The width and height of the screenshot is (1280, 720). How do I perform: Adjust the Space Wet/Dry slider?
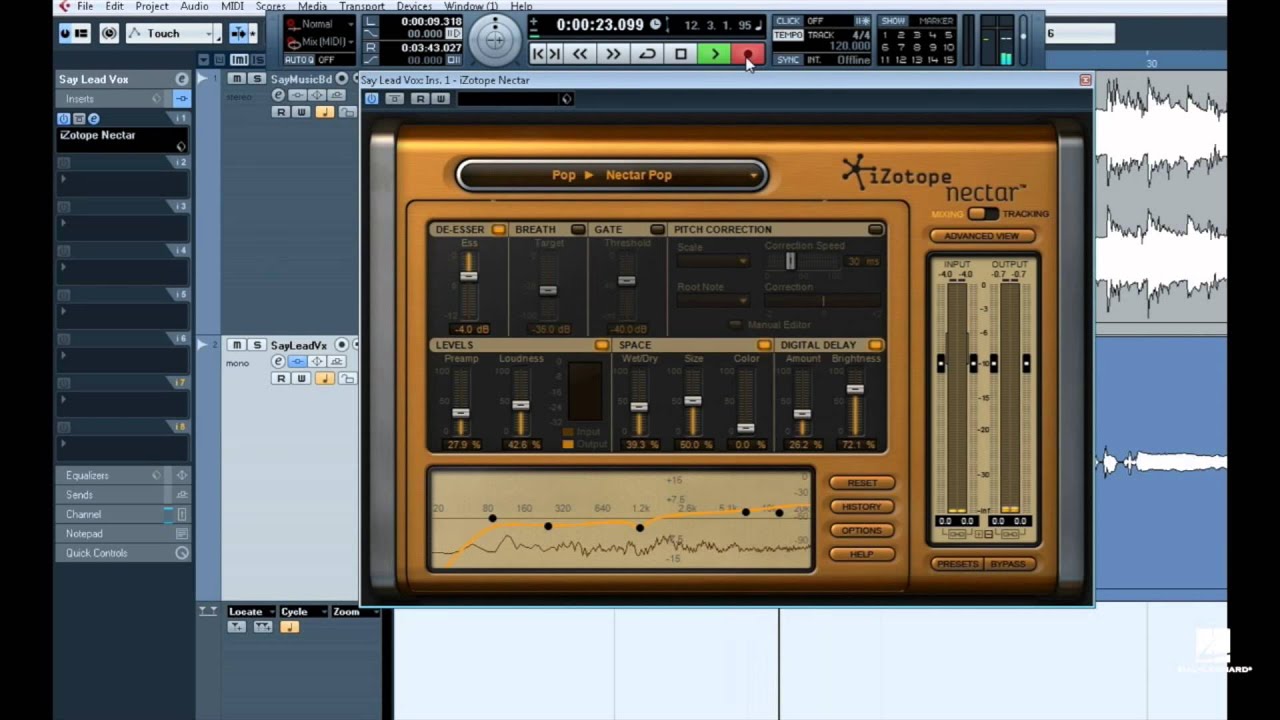click(639, 406)
